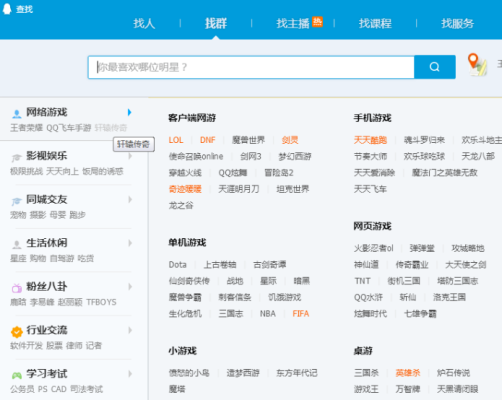
Task: Open the 找课程 tab
Action: pyautogui.click(x=375, y=23)
